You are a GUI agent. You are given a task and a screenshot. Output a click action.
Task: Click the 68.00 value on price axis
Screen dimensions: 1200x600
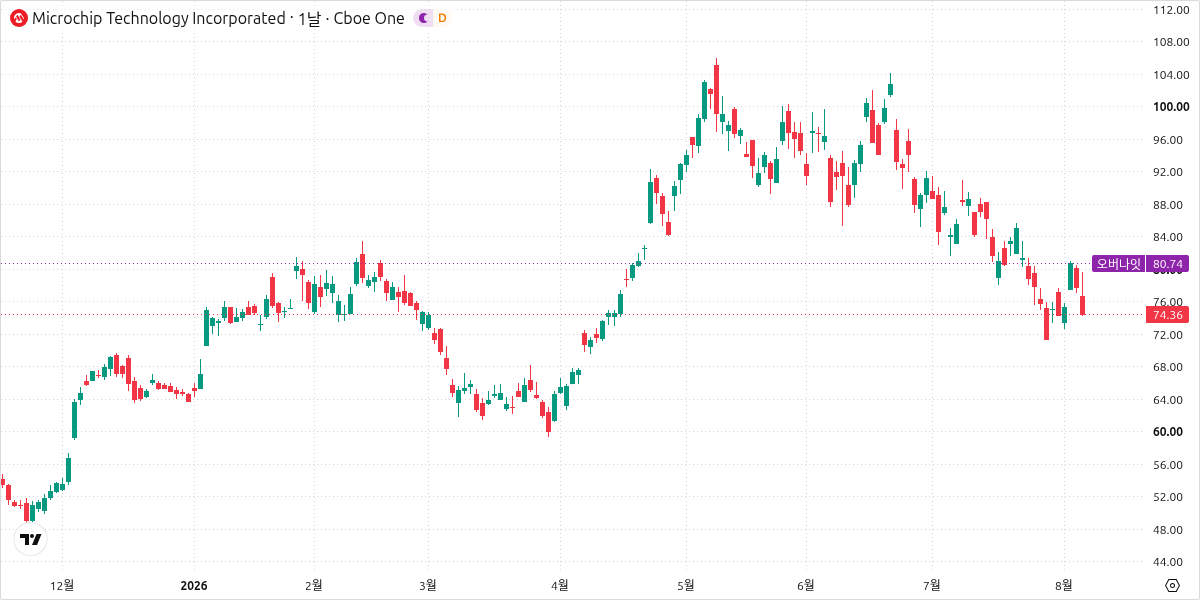1170,367
